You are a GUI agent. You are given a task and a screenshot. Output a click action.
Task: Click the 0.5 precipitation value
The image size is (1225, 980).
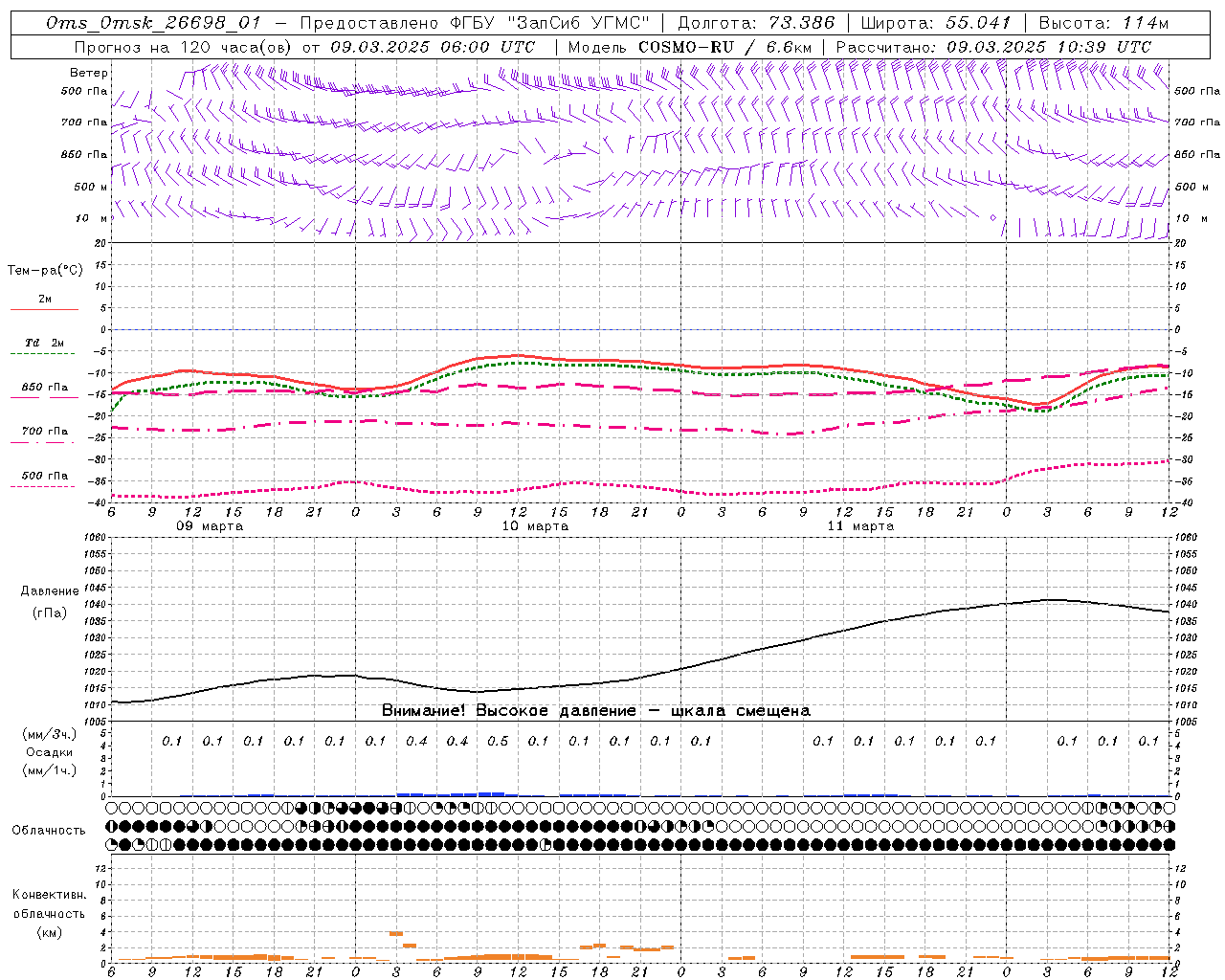[x=498, y=741]
